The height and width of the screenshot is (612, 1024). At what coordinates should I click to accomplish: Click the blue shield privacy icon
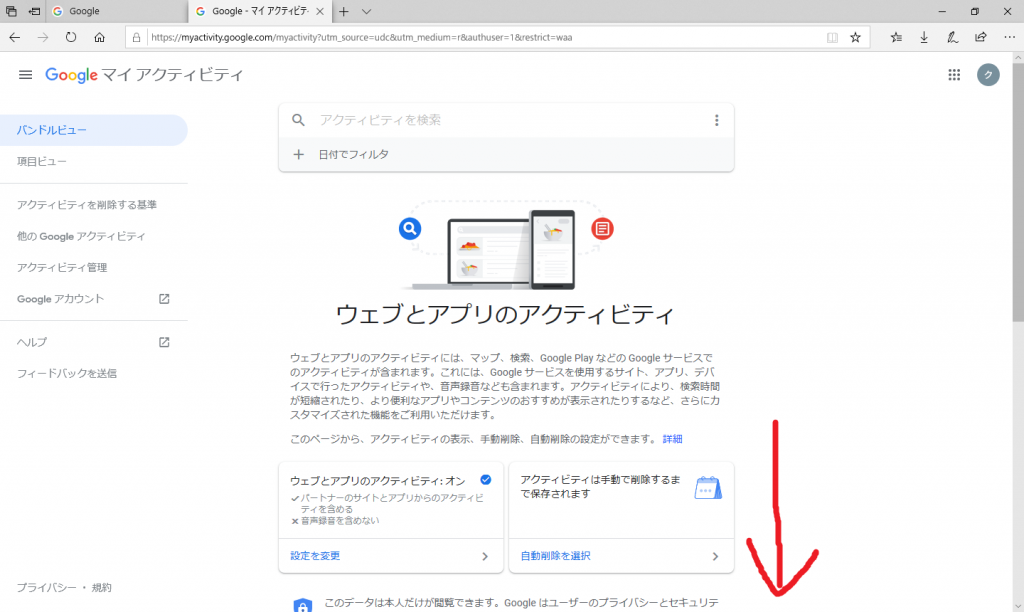pyautogui.click(x=302, y=605)
